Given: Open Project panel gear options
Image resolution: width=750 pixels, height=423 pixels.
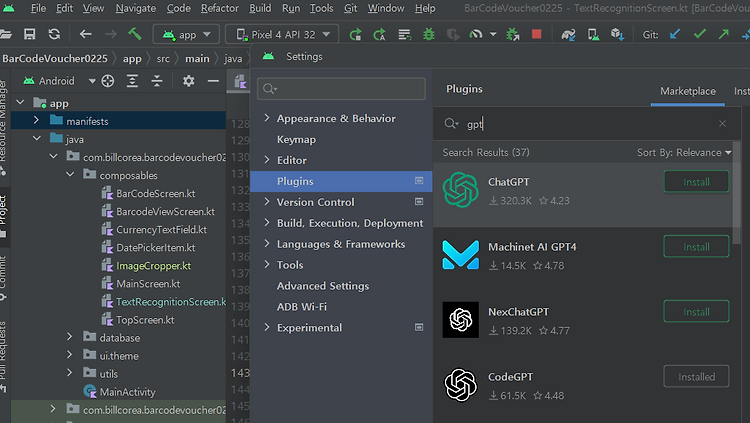Looking at the screenshot, I should [x=188, y=81].
